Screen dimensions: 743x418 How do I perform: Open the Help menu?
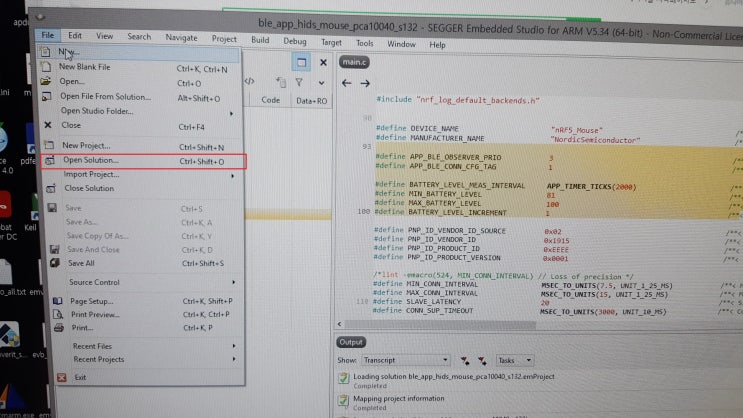coord(437,45)
